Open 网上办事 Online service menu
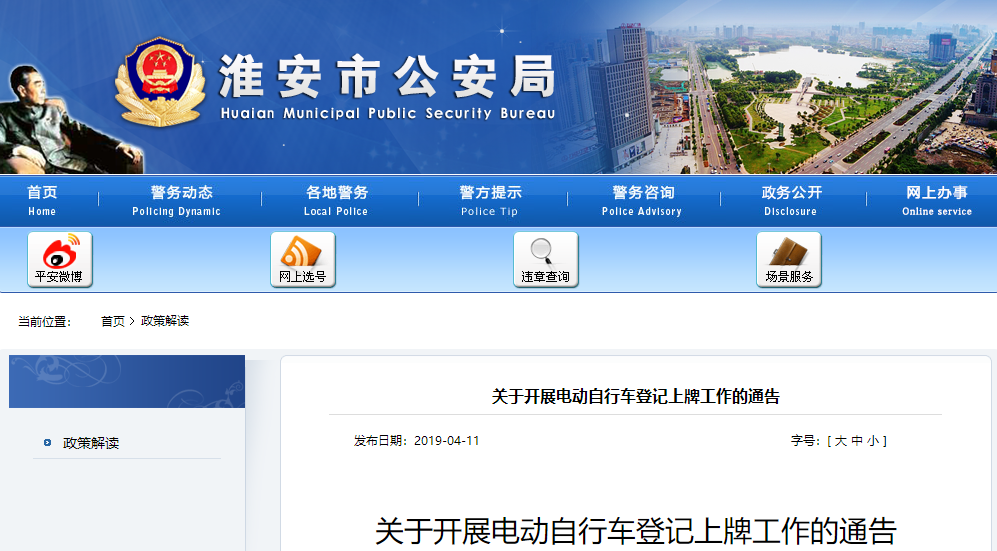Screen dimensions: 997x551 (937, 200)
